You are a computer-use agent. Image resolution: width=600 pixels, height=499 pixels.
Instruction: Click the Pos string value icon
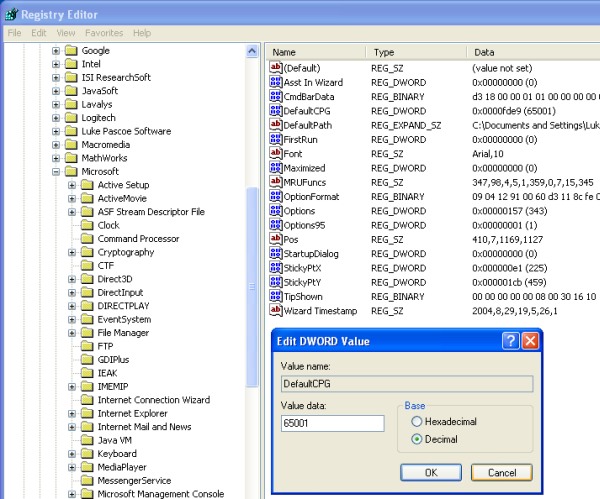tap(276, 239)
